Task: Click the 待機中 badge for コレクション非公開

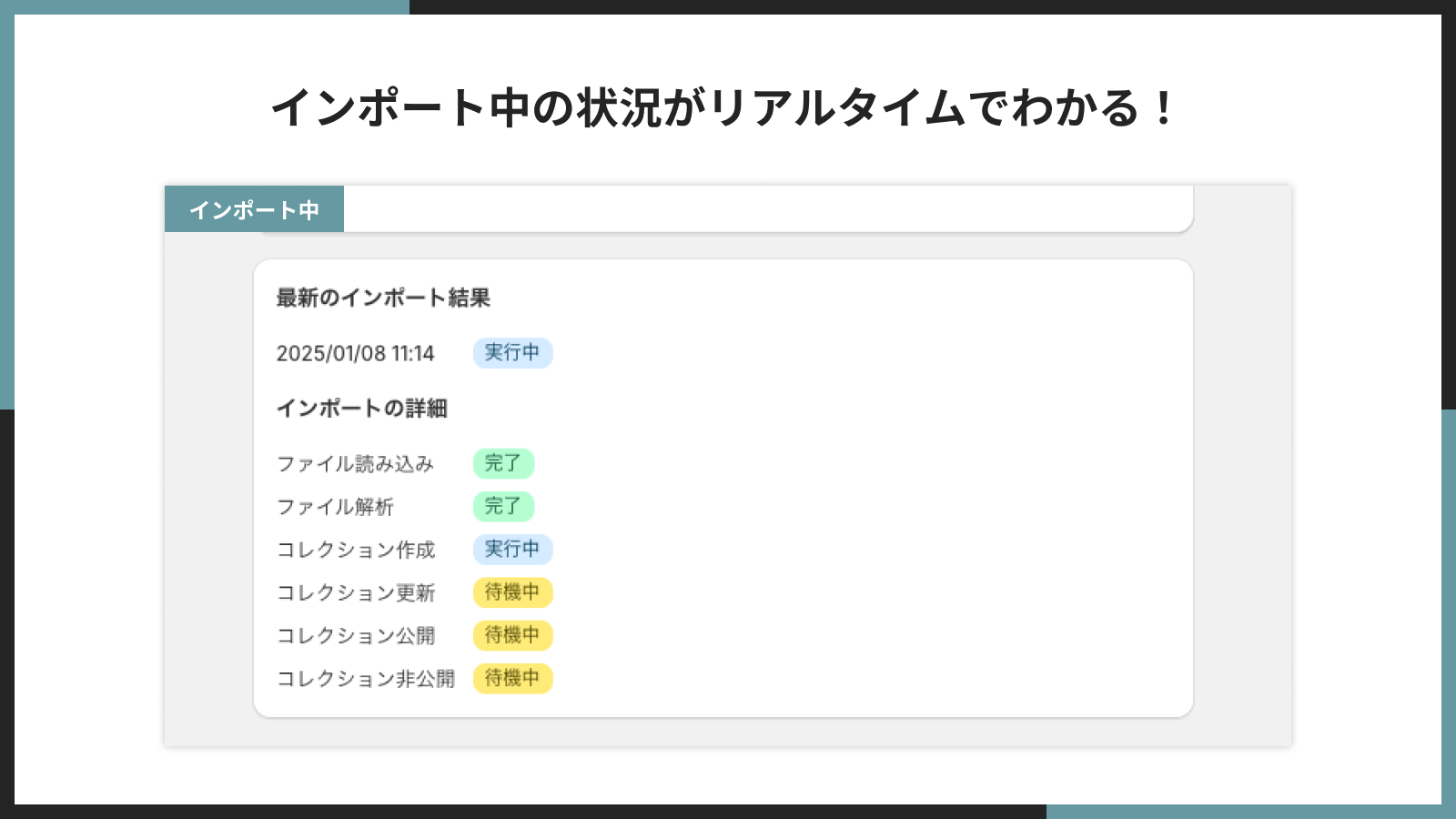Action: click(512, 678)
